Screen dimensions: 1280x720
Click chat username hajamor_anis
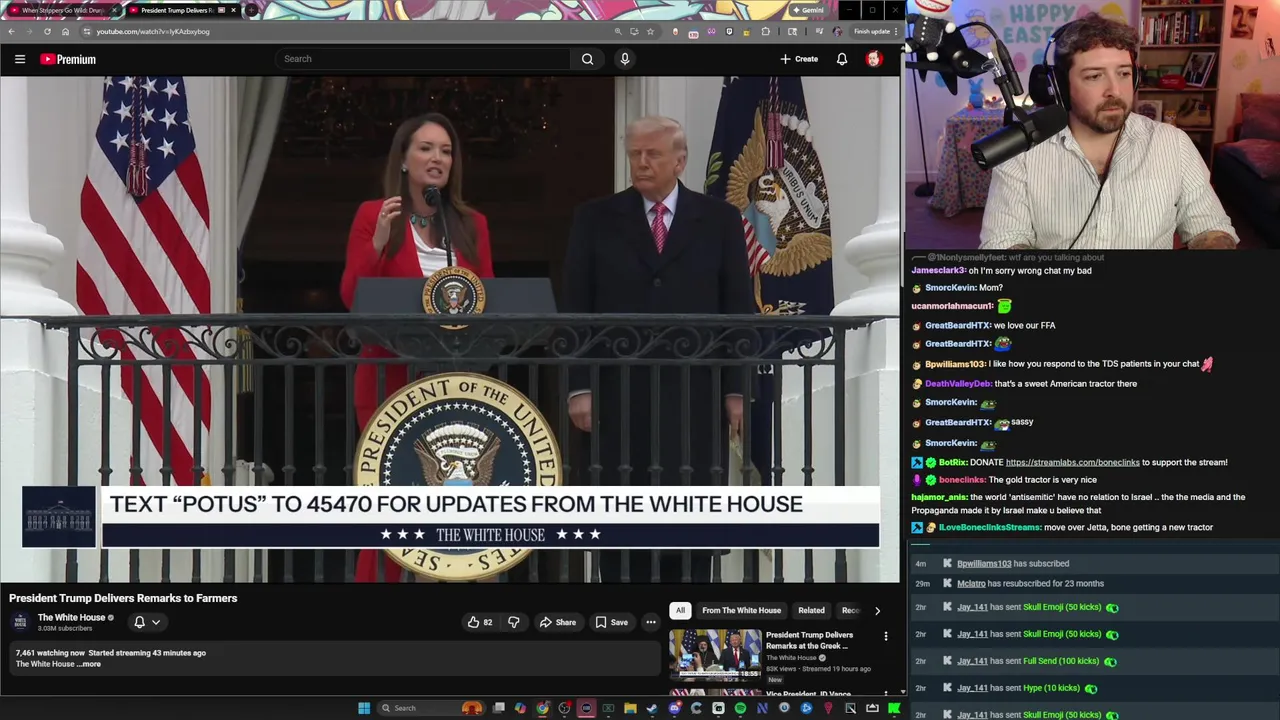pyautogui.click(x=939, y=497)
